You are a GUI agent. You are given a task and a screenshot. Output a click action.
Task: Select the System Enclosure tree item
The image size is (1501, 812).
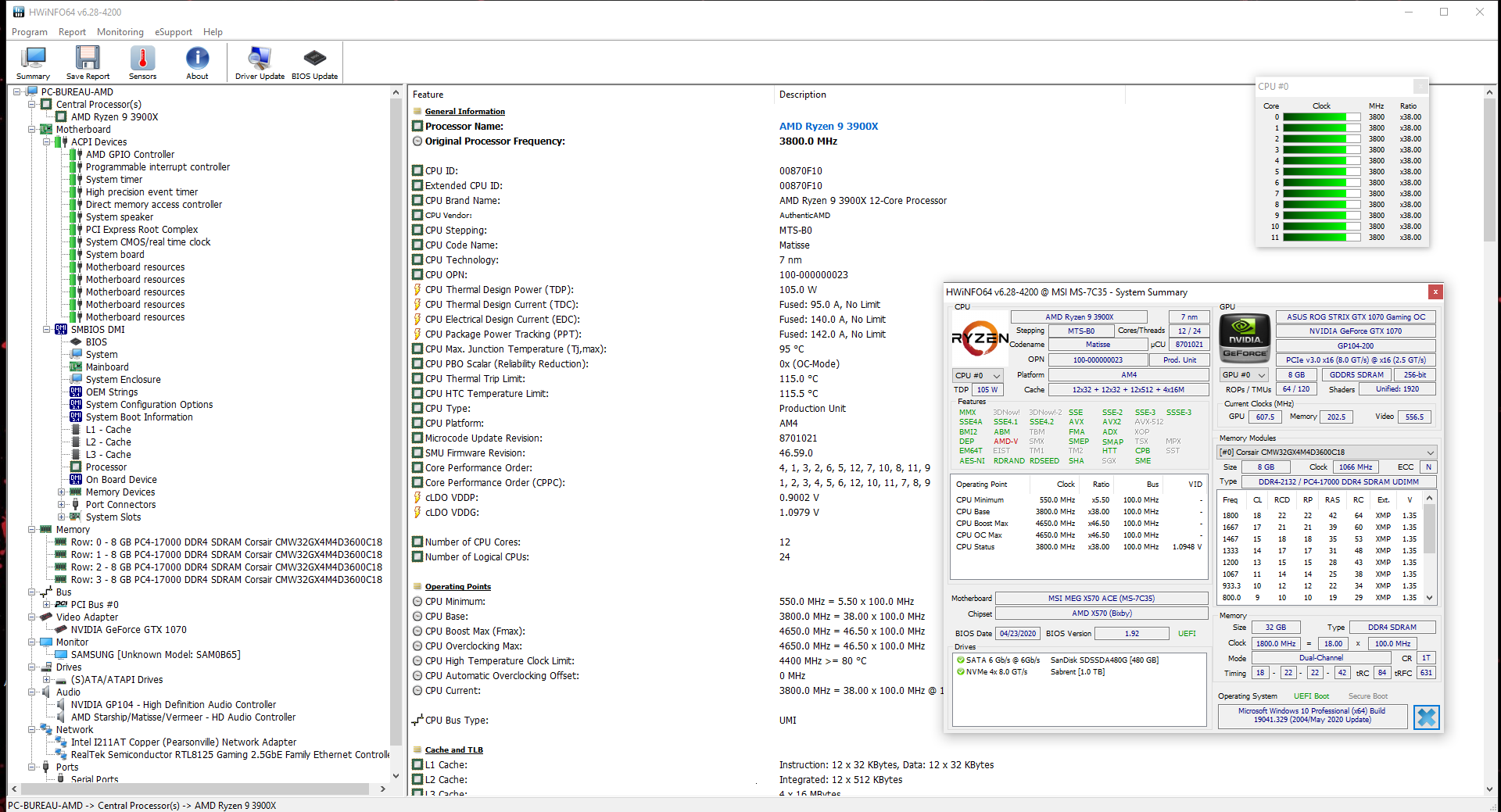pos(124,380)
